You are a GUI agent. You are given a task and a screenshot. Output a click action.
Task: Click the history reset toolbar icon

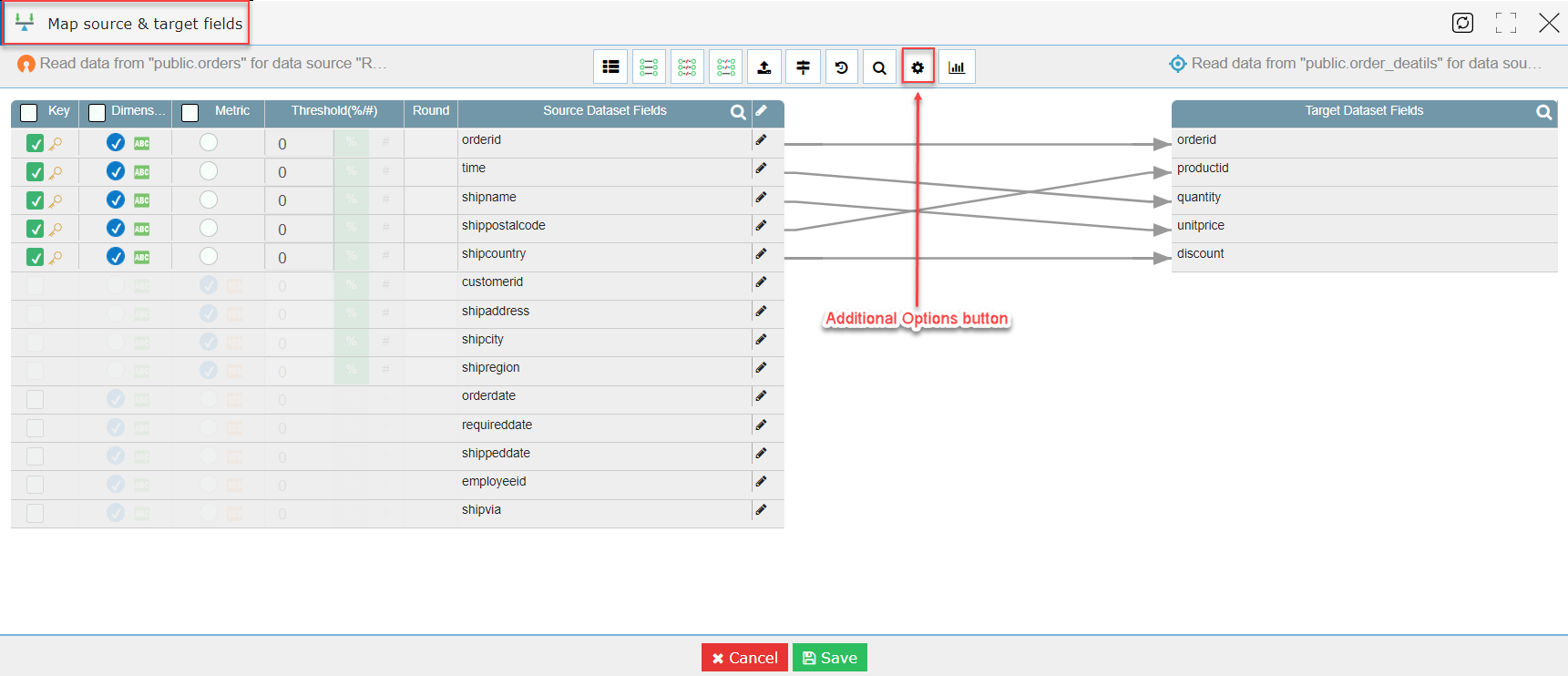(841, 67)
